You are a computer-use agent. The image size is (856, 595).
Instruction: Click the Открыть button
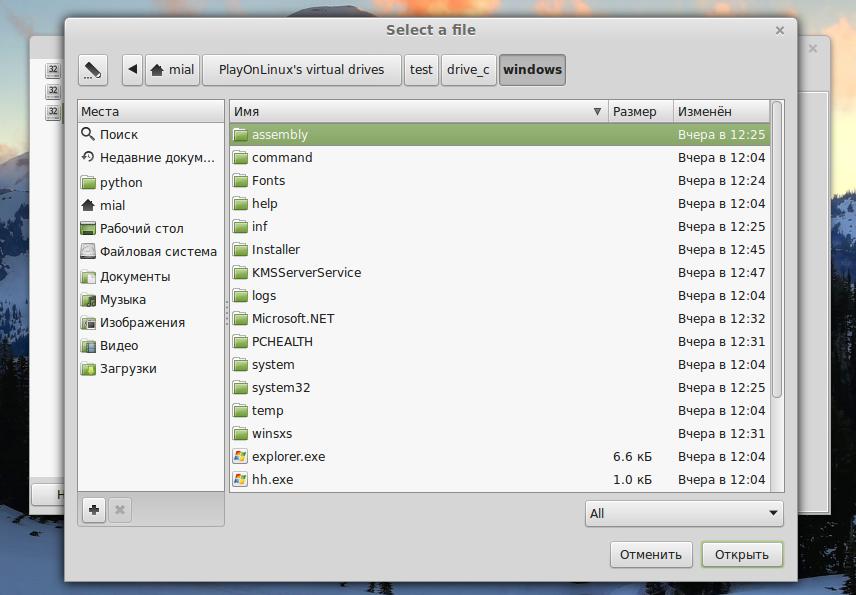pyautogui.click(x=742, y=555)
